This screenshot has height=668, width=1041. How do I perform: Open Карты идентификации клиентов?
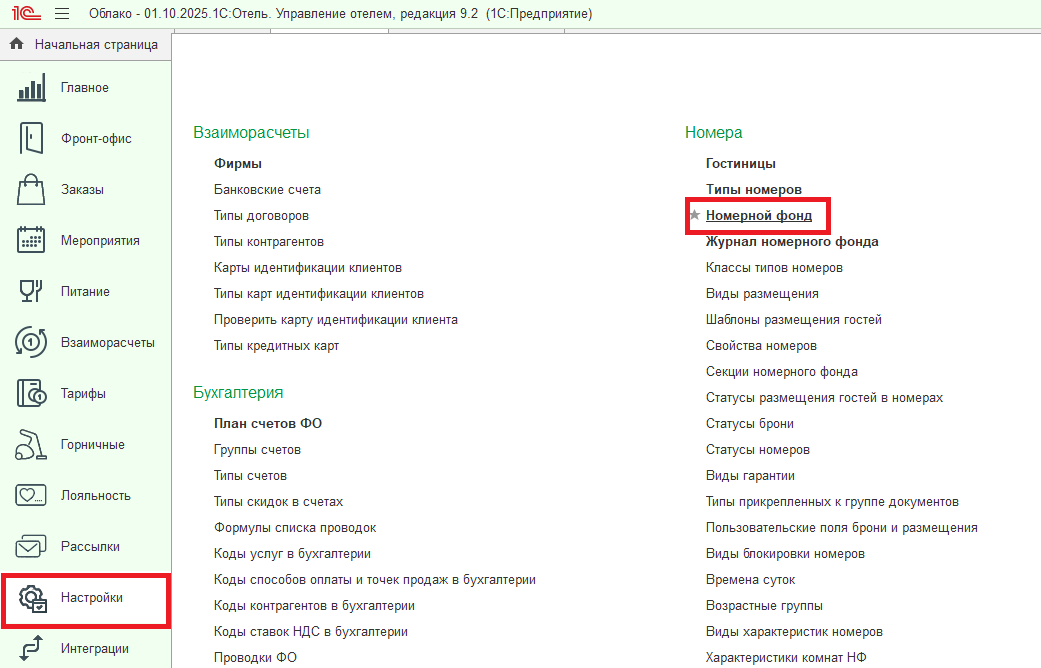[x=307, y=268]
